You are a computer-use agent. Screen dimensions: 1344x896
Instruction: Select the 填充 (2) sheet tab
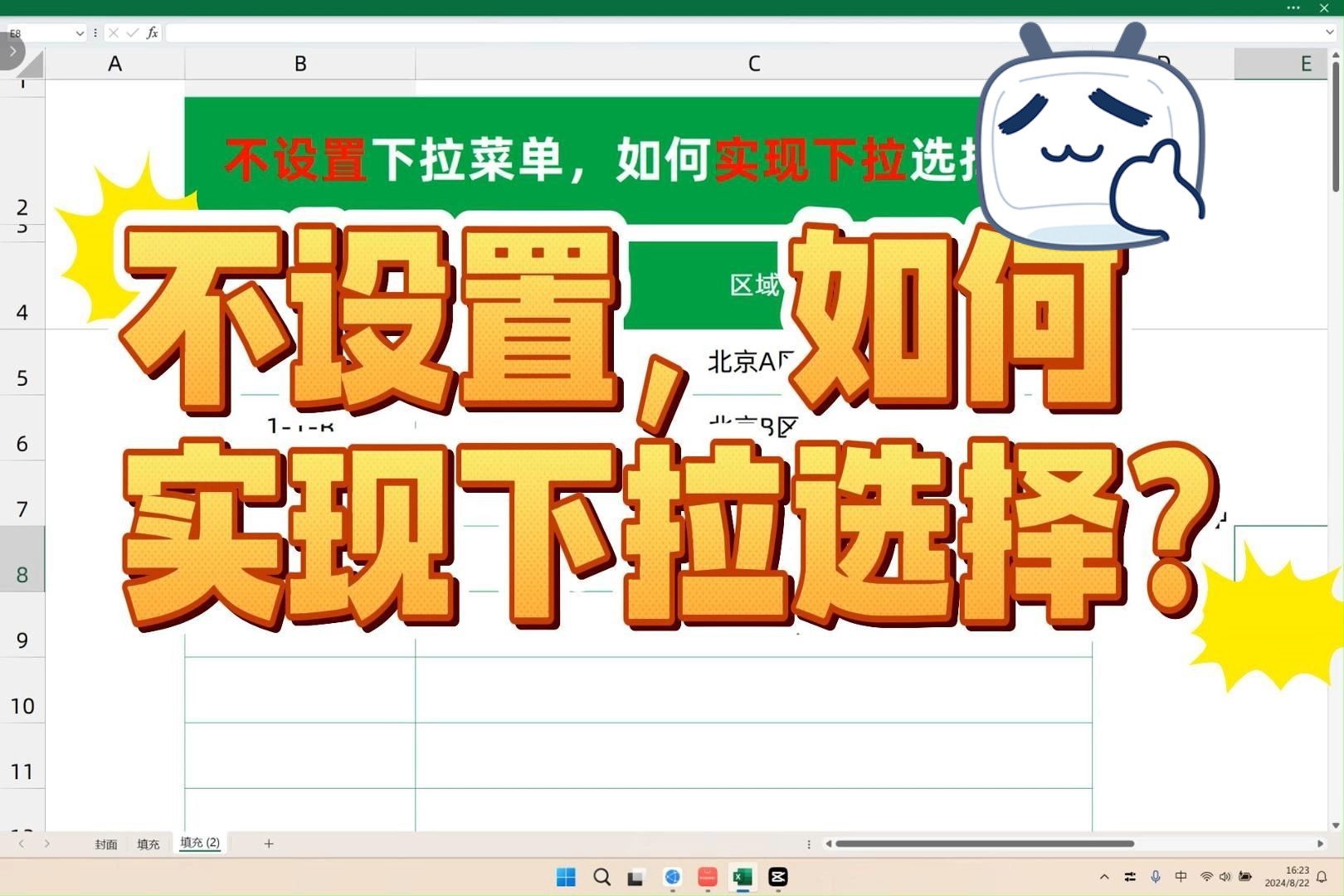click(200, 843)
